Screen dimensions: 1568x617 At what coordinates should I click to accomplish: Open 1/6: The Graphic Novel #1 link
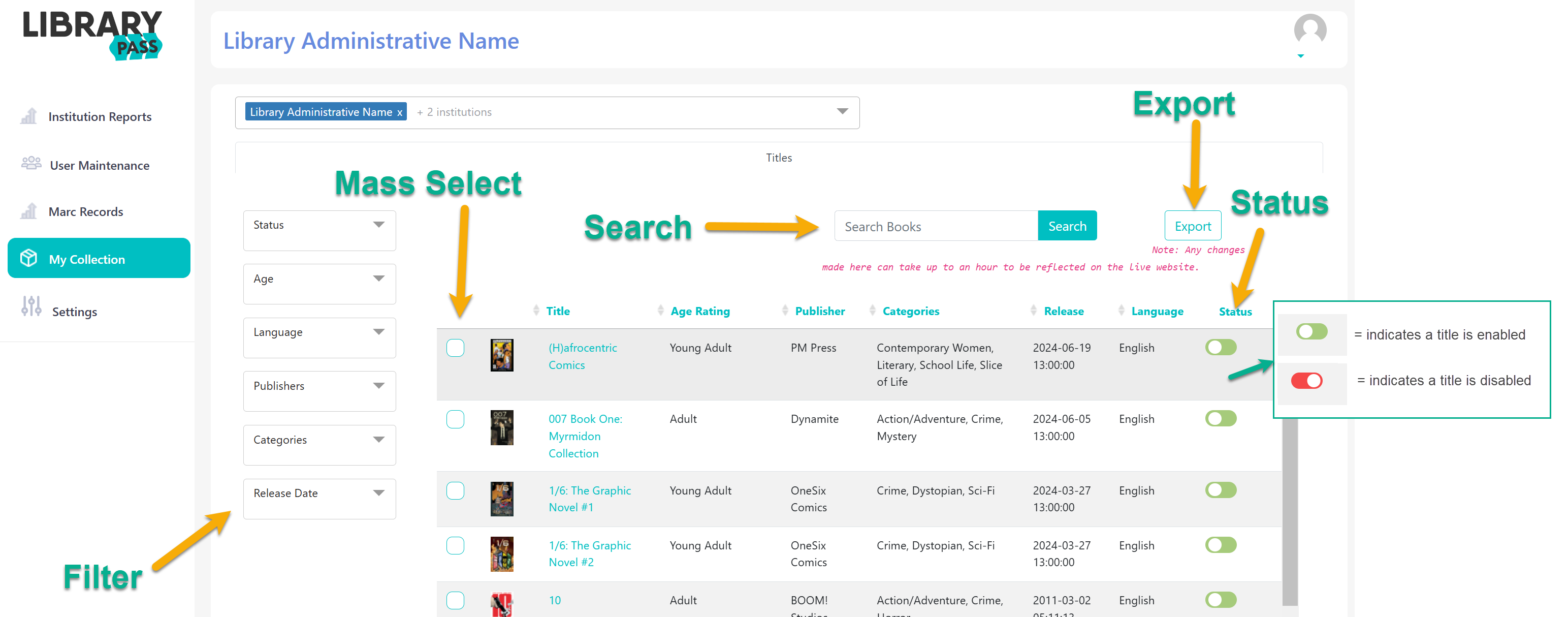589,499
